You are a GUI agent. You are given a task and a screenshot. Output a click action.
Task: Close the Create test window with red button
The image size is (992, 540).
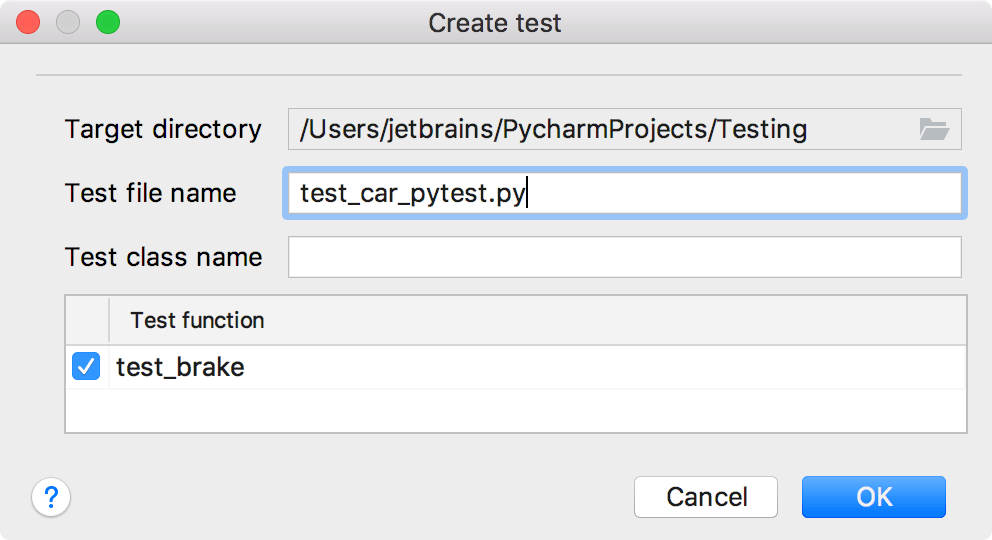(x=28, y=22)
